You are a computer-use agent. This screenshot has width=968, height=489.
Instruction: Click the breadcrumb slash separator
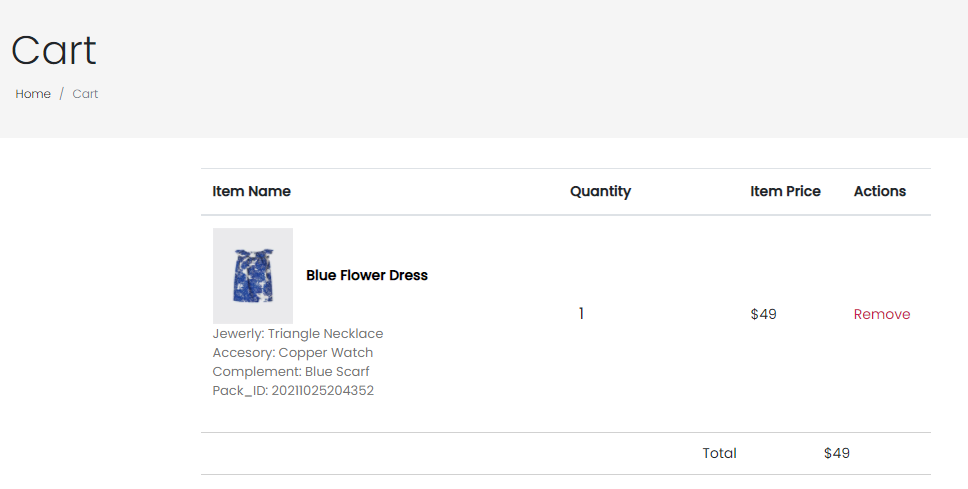[x=61, y=94]
